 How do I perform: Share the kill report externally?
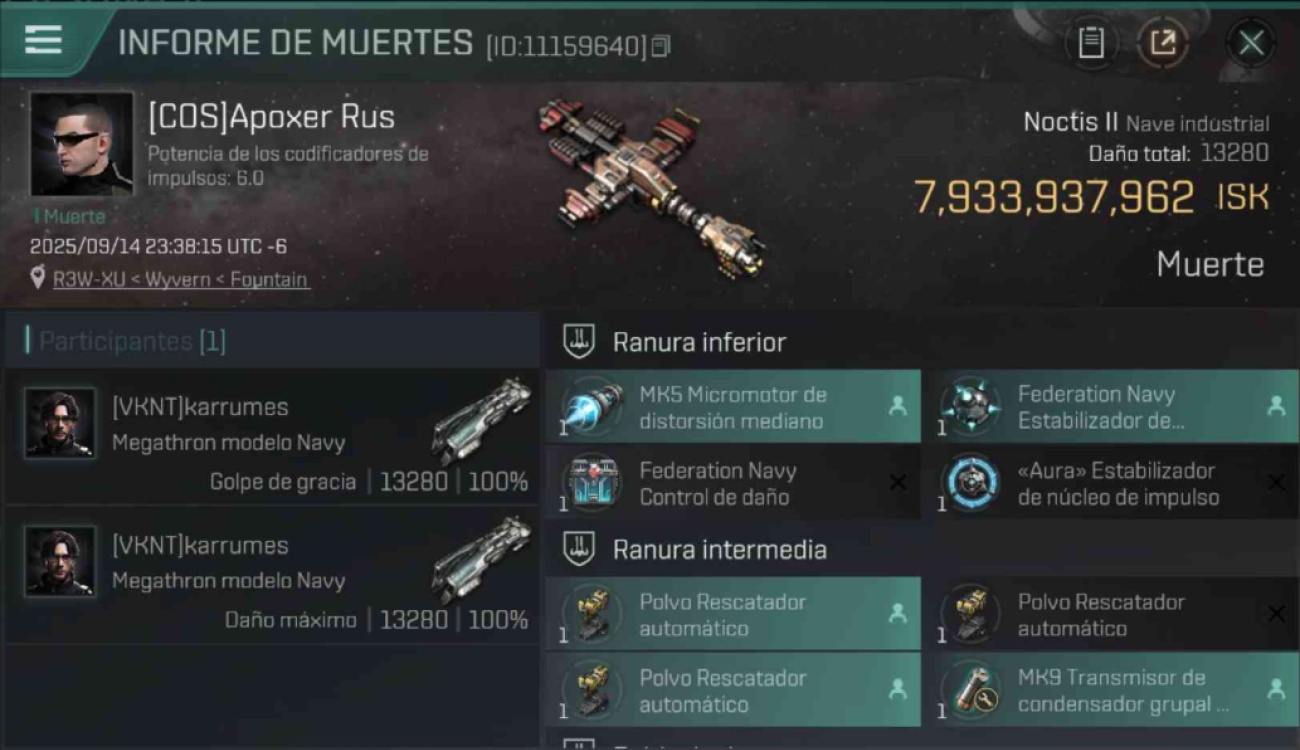[x=1163, y=43]
